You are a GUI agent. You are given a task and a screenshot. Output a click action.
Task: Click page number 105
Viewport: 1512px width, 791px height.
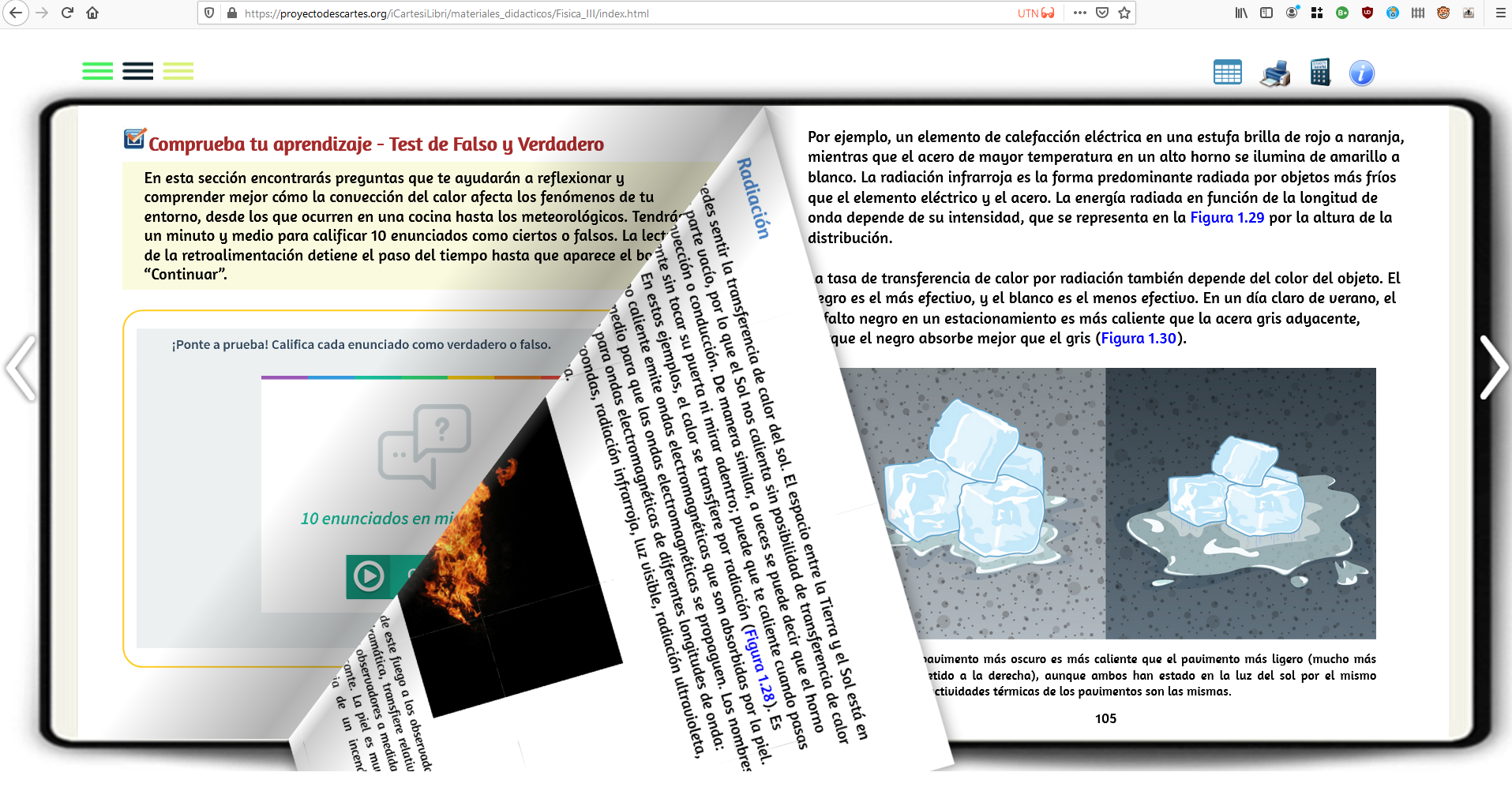pos(1105,718)
